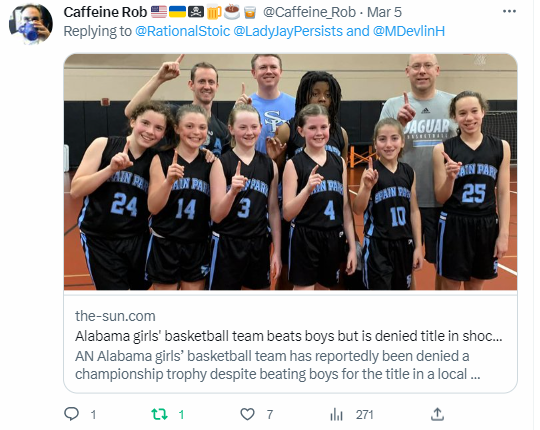
Task: Click the reply speech bubble icon
Action: point(72,414)
